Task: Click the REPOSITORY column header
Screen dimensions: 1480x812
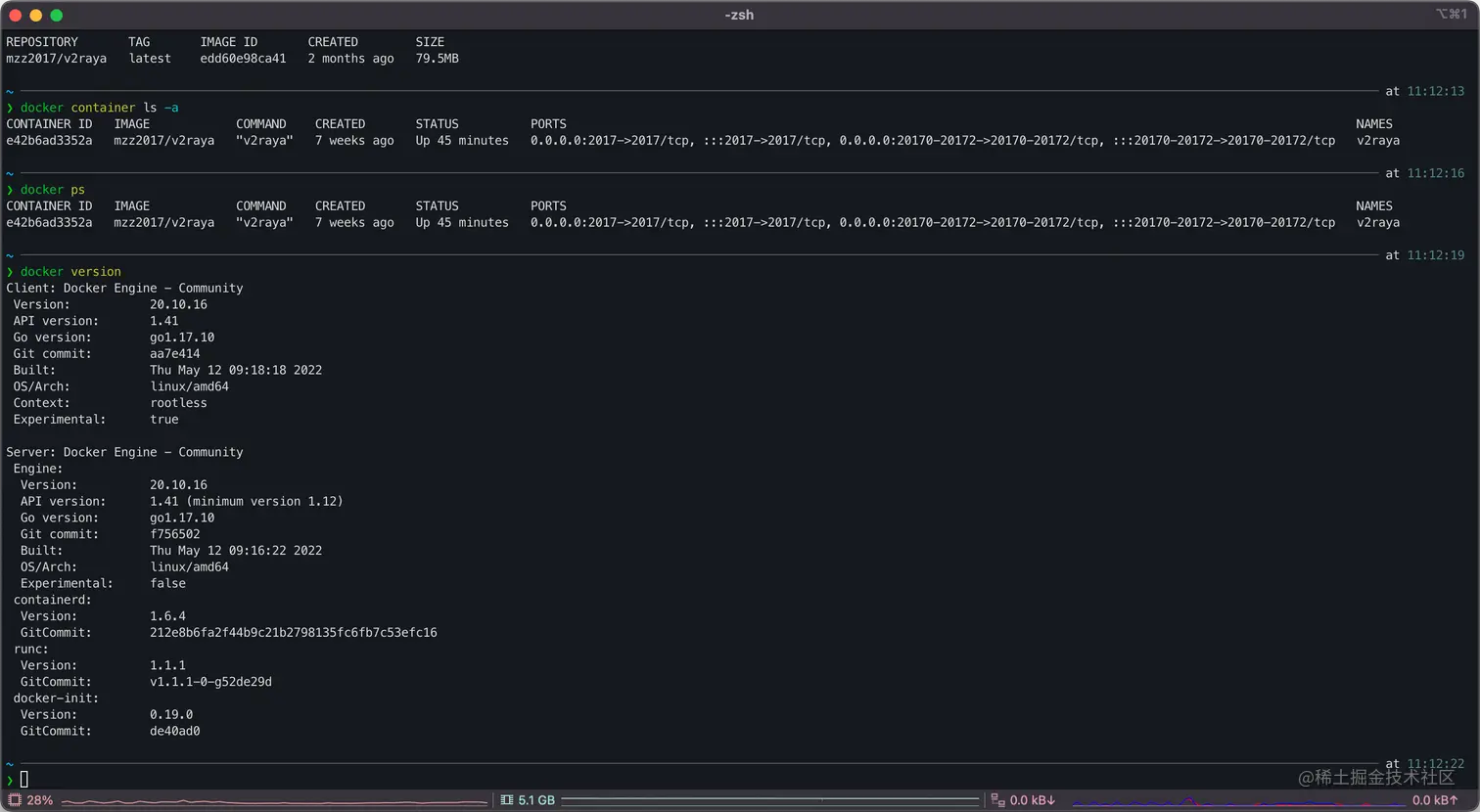Action: pyautogui.click(x=42, y=42)
